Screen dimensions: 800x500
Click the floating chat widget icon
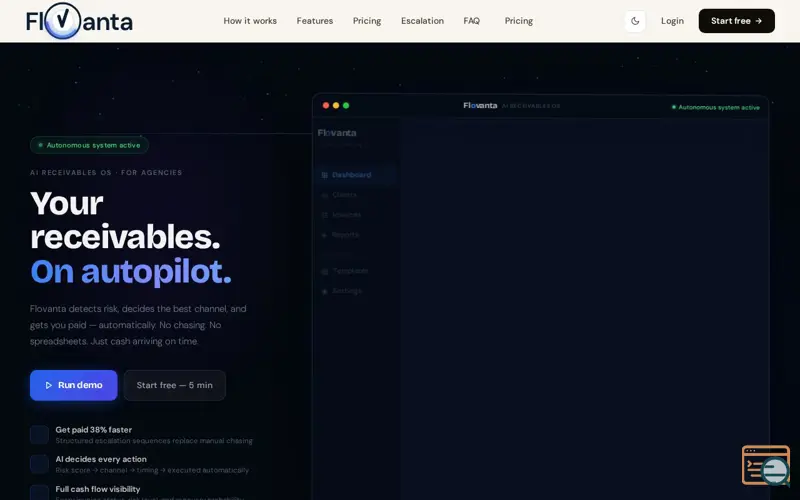point(766,465)
